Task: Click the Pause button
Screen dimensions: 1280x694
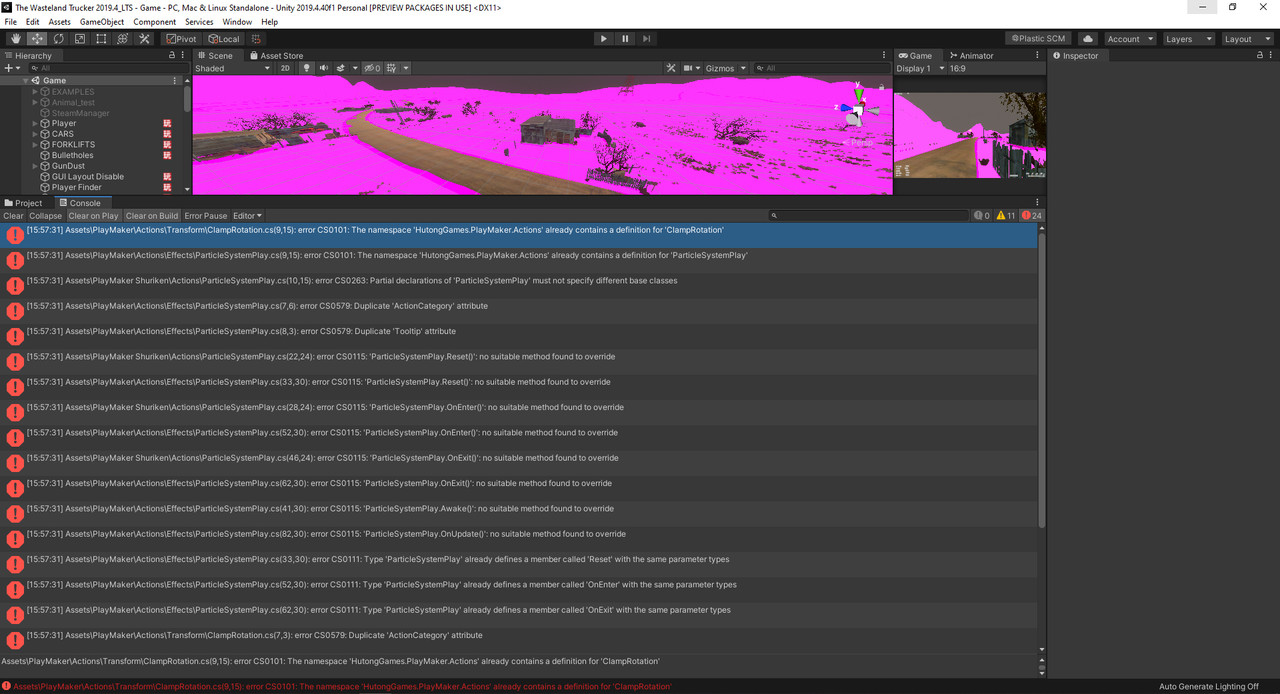Action: (625, 39)
